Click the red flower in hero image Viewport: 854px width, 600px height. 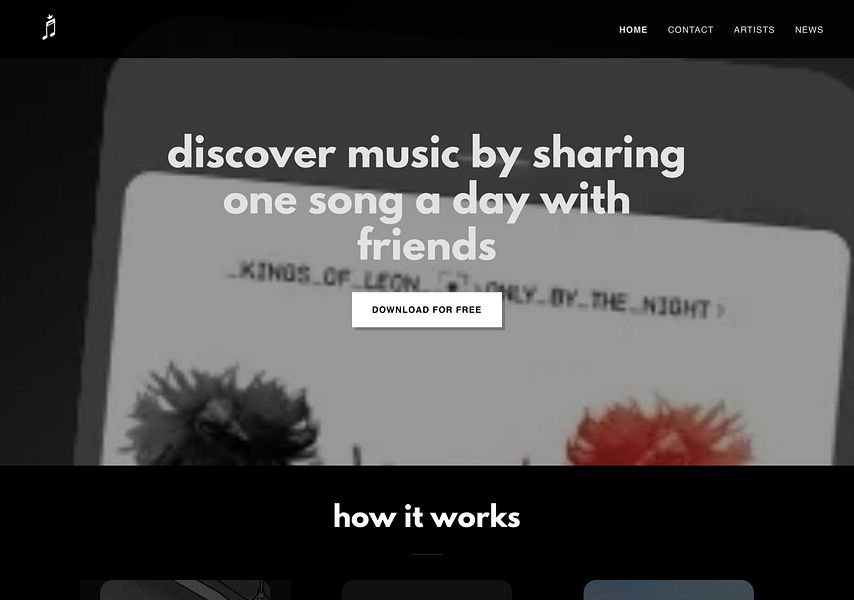[x=660, y=433]
